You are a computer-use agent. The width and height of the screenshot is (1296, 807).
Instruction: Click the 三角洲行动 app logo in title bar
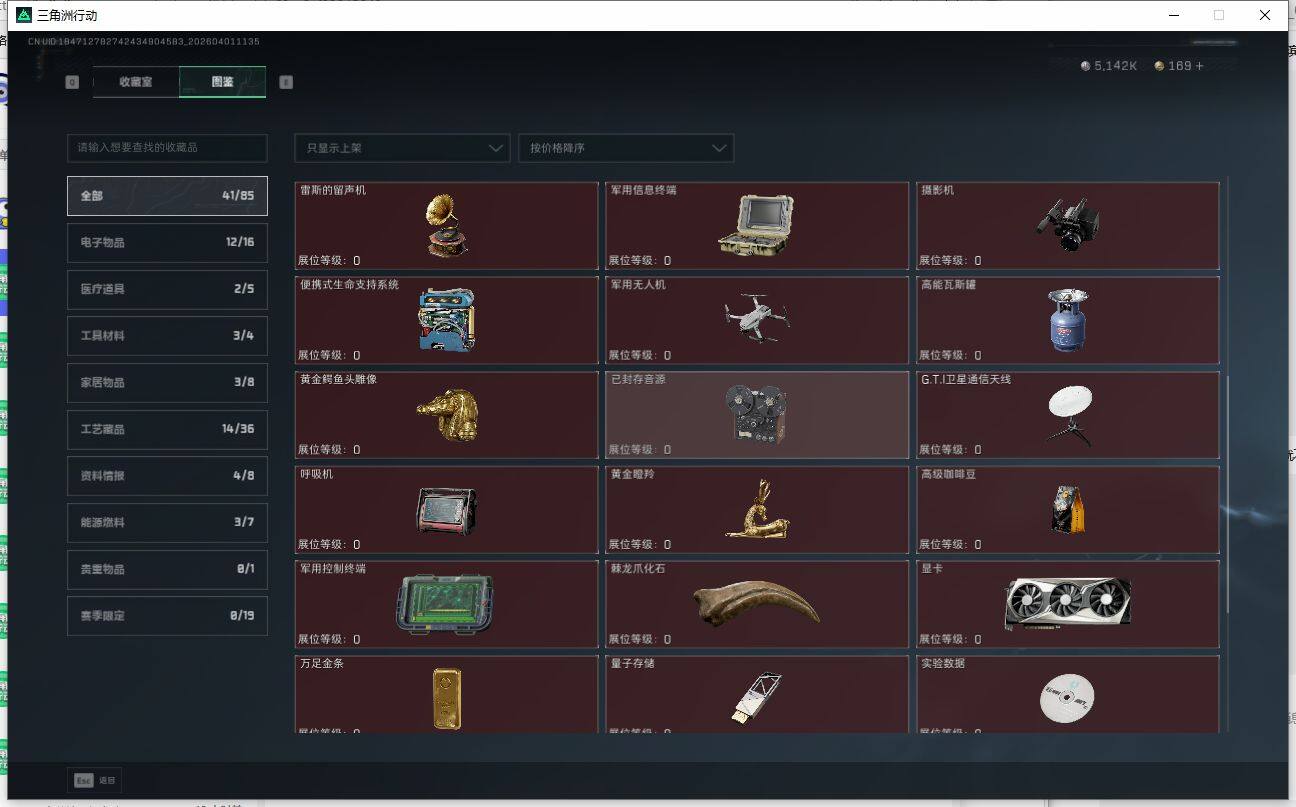(24, 15)
